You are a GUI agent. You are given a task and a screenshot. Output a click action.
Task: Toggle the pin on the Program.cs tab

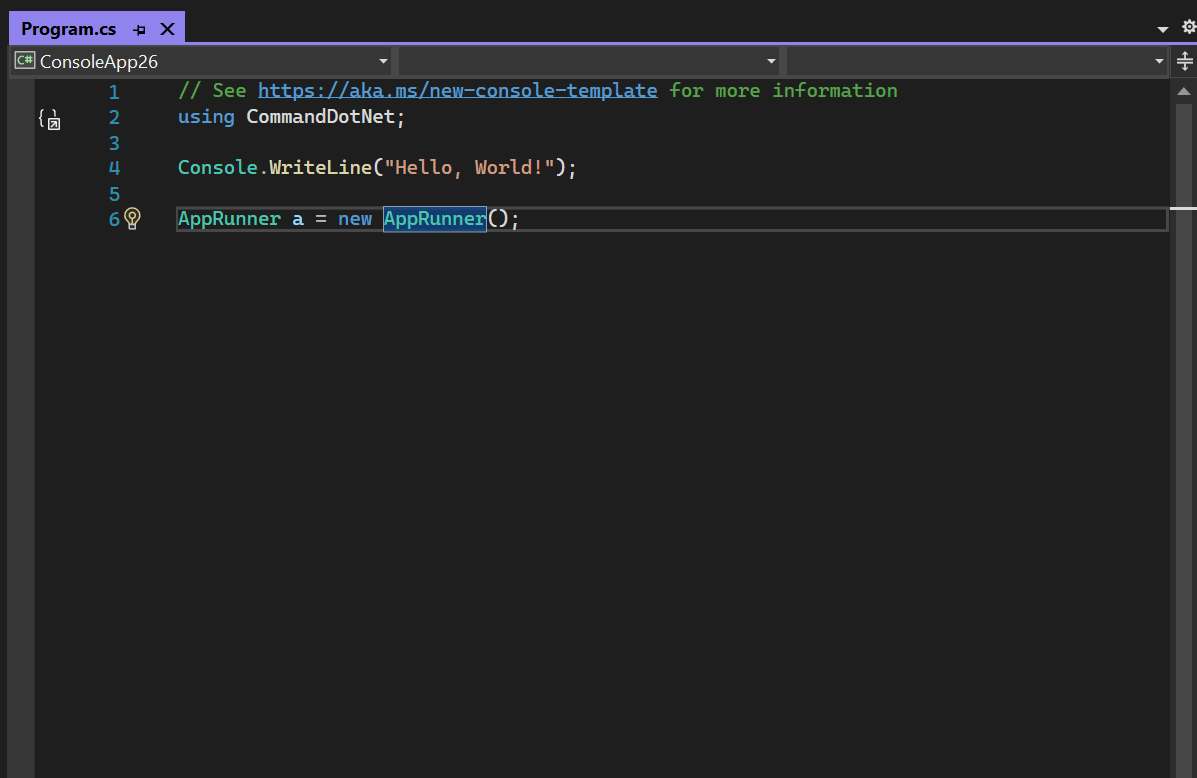(139, 28)
